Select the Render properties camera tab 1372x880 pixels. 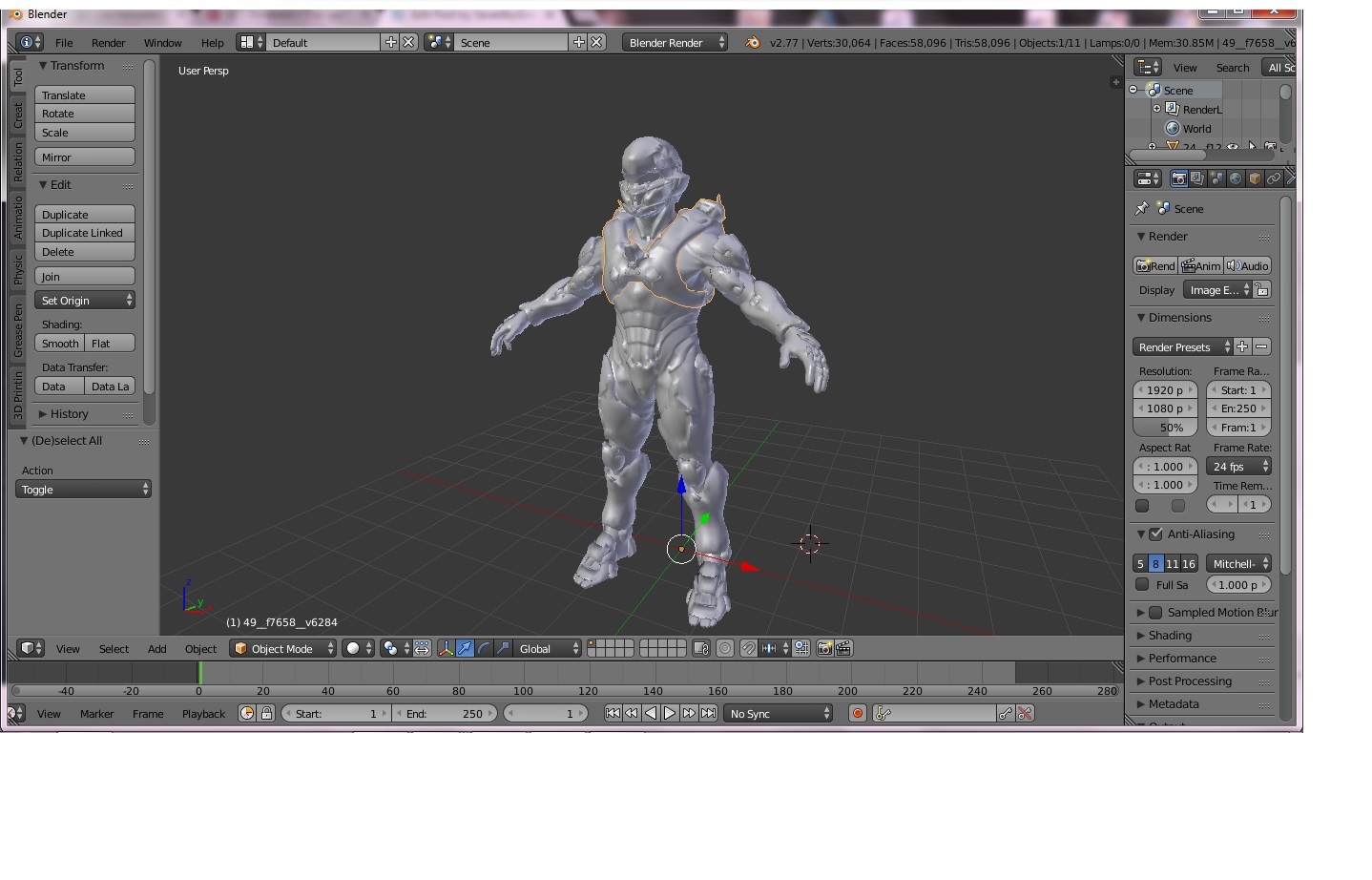[1179, 178]
